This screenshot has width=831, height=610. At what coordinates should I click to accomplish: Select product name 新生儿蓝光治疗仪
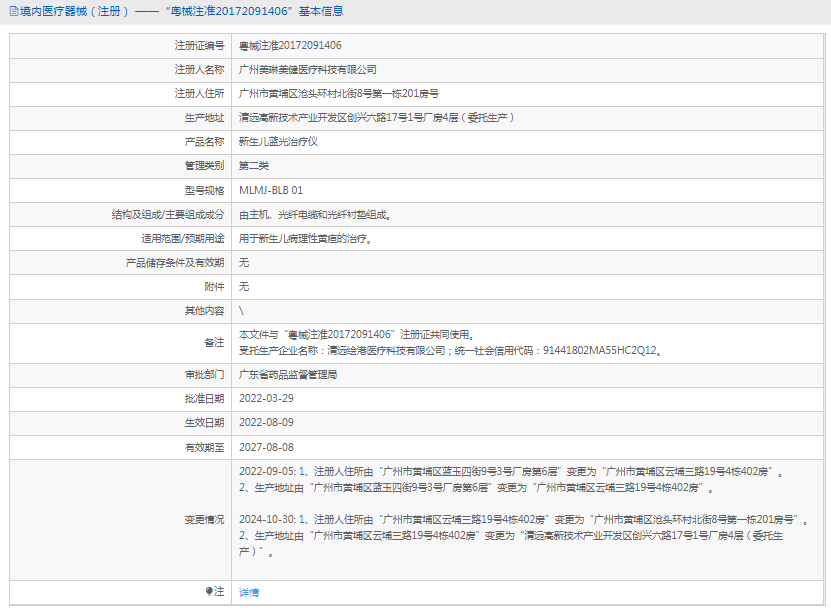[x=278, y=142]
